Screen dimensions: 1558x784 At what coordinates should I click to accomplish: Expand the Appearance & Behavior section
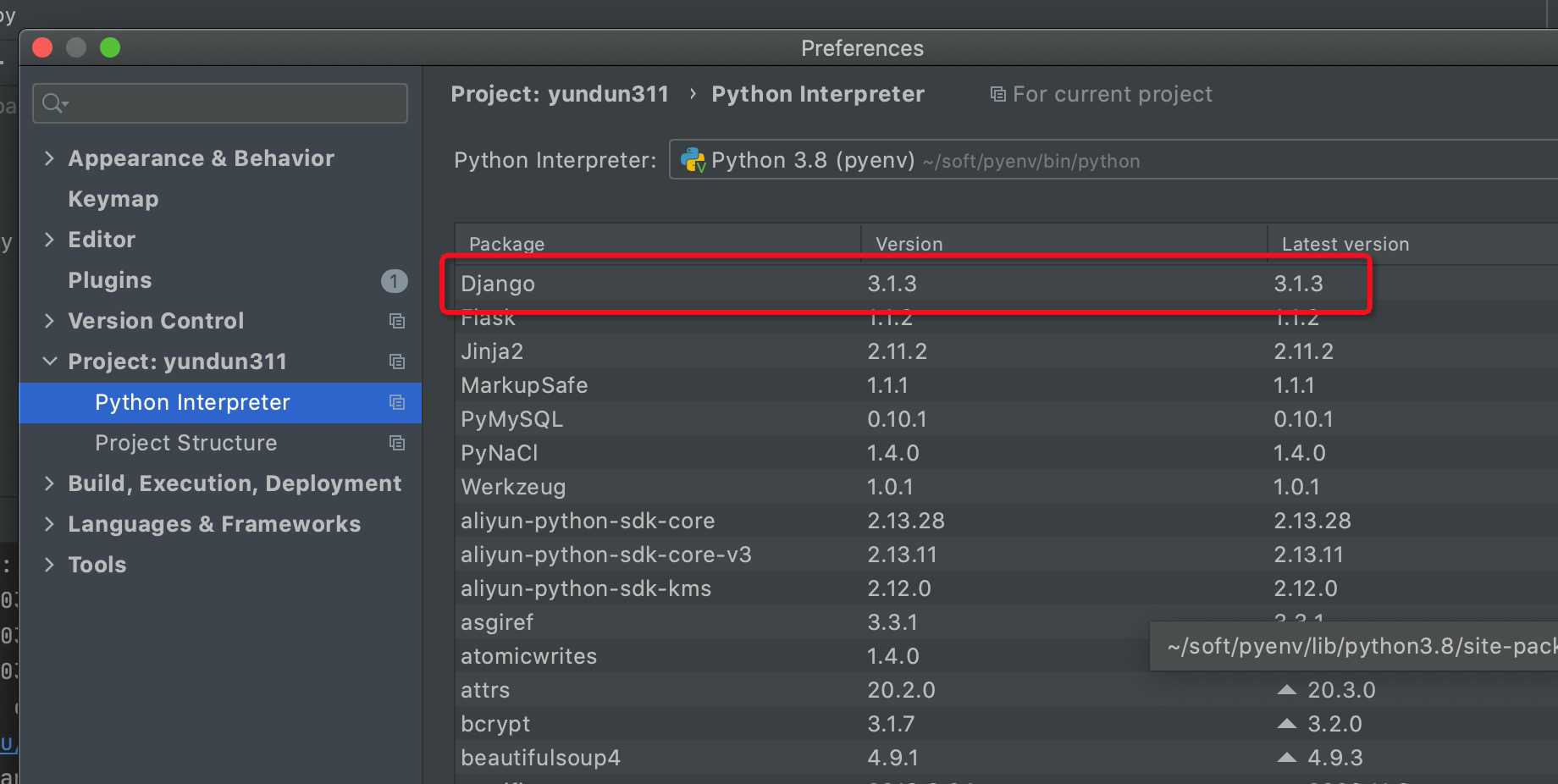(x=49, y=158)
